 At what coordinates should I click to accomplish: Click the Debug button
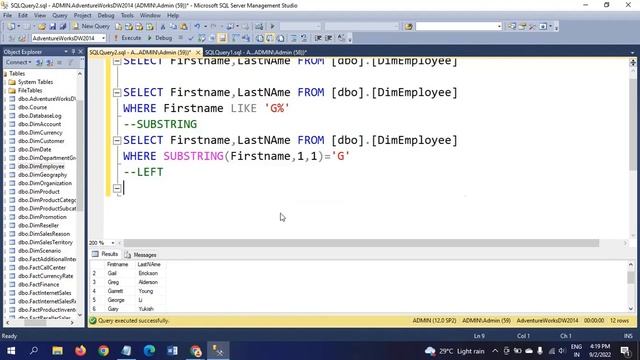pyautogui.click(x=160, y=38)
